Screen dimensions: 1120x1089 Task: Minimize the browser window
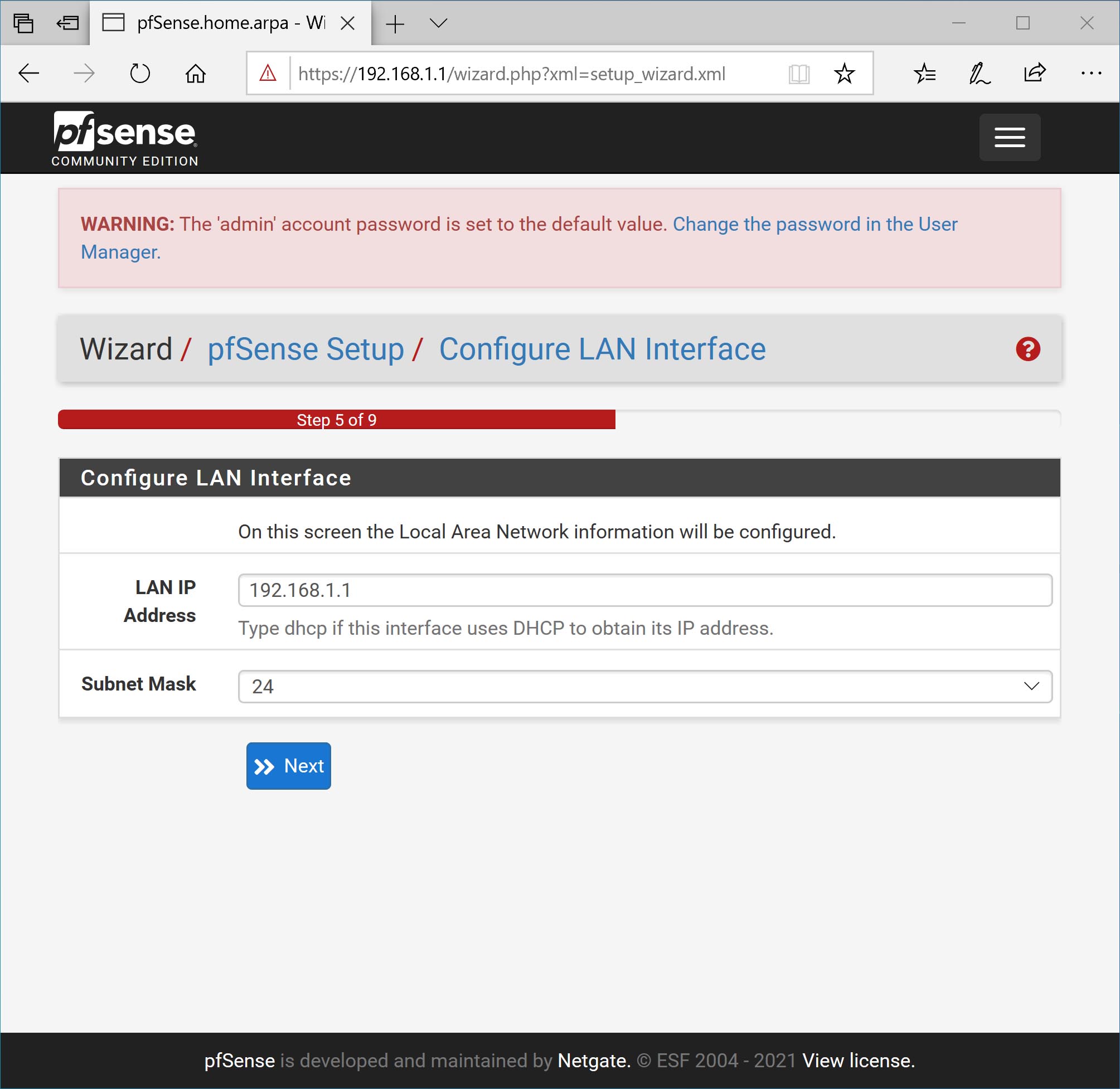point(959,23)
